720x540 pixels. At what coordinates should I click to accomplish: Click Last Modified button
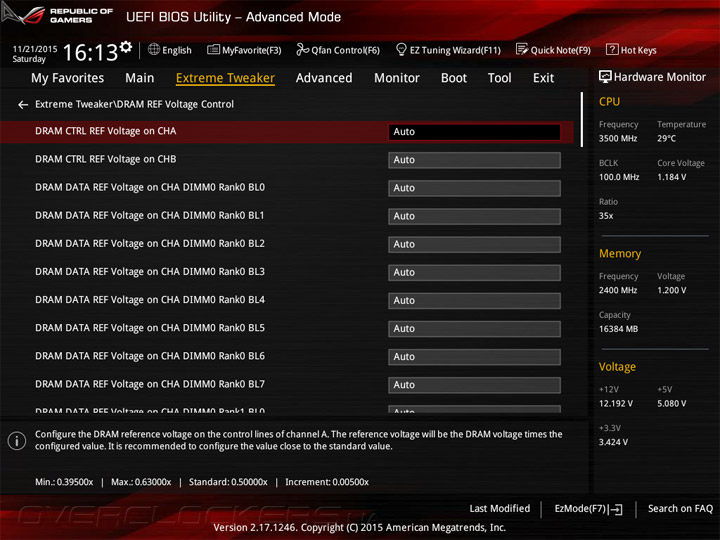click(x=500, y=509)
